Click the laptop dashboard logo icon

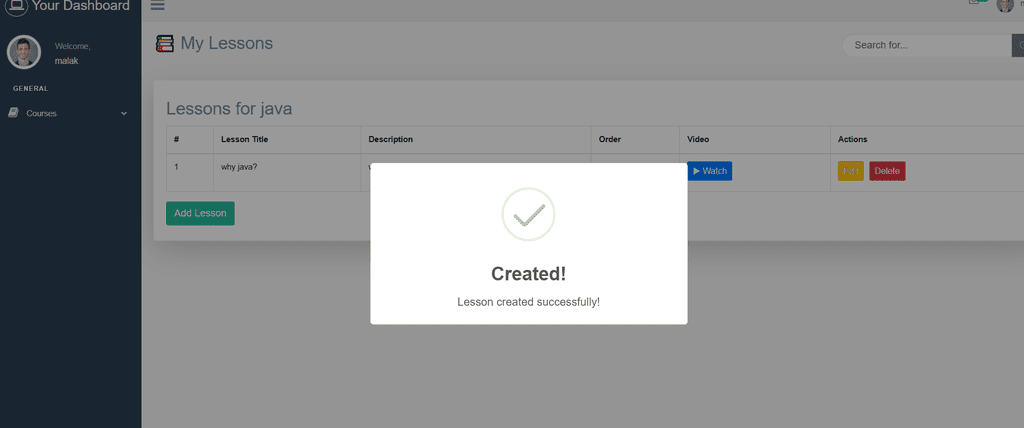tap(16, 6)
